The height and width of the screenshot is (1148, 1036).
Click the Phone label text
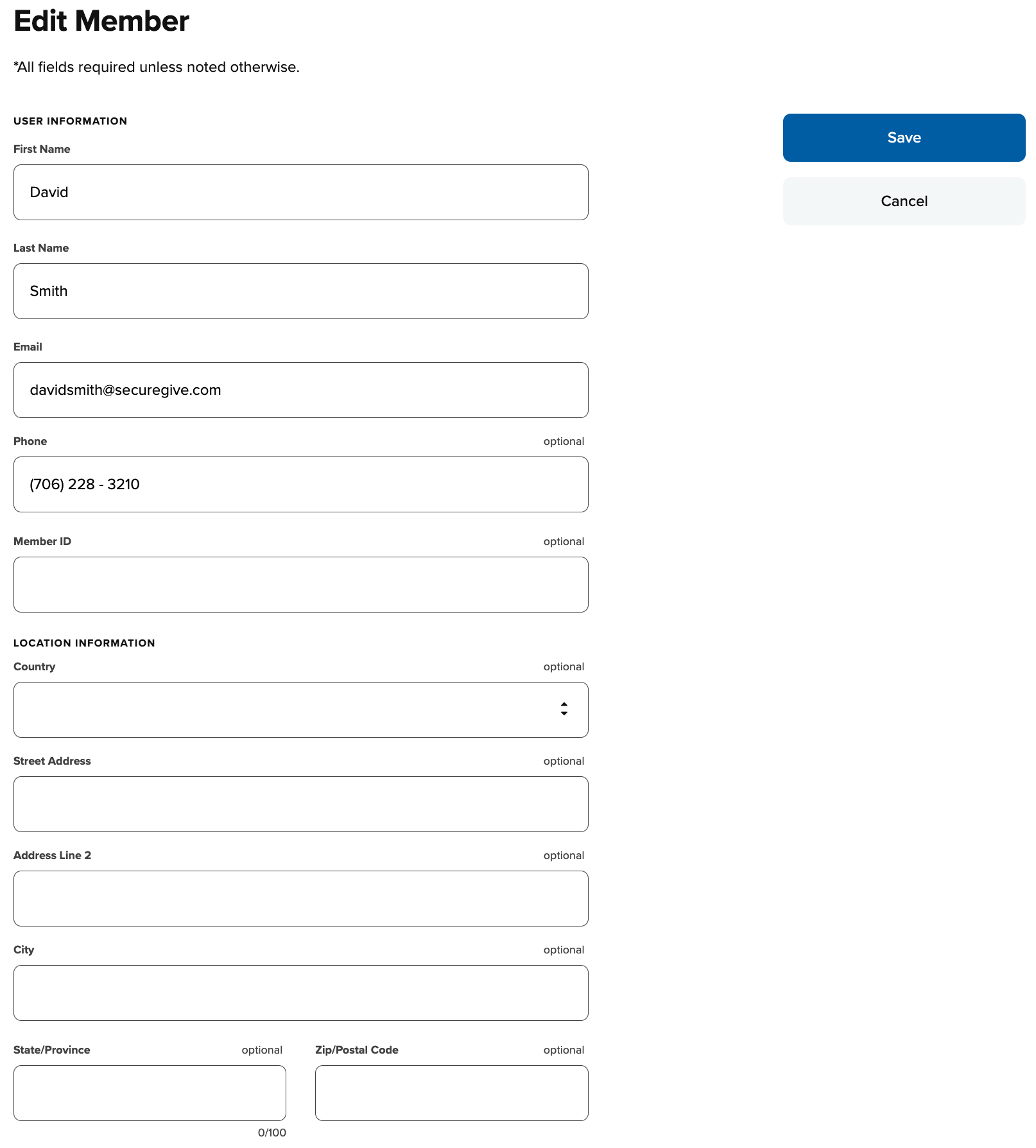[x=30, y=441]
